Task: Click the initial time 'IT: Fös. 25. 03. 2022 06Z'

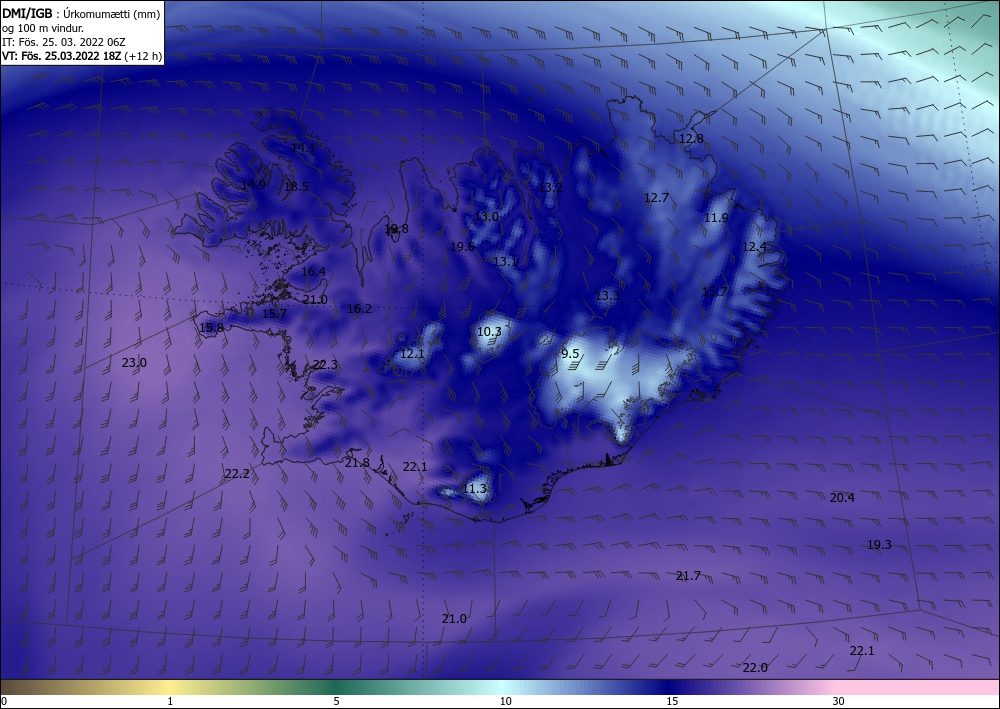Action: pyautogui.click(x=64, y=42)
